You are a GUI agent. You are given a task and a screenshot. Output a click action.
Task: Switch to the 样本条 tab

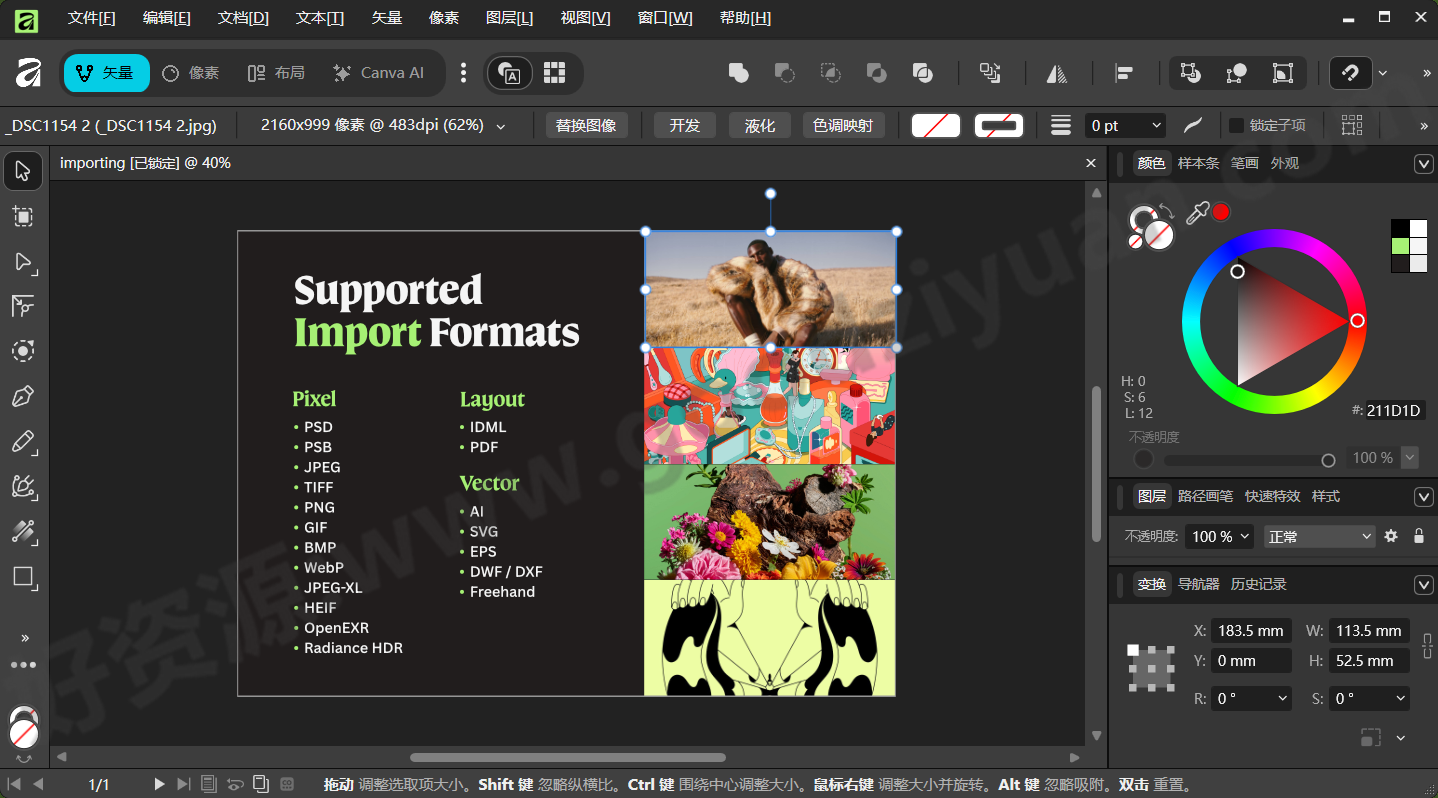1198,163
